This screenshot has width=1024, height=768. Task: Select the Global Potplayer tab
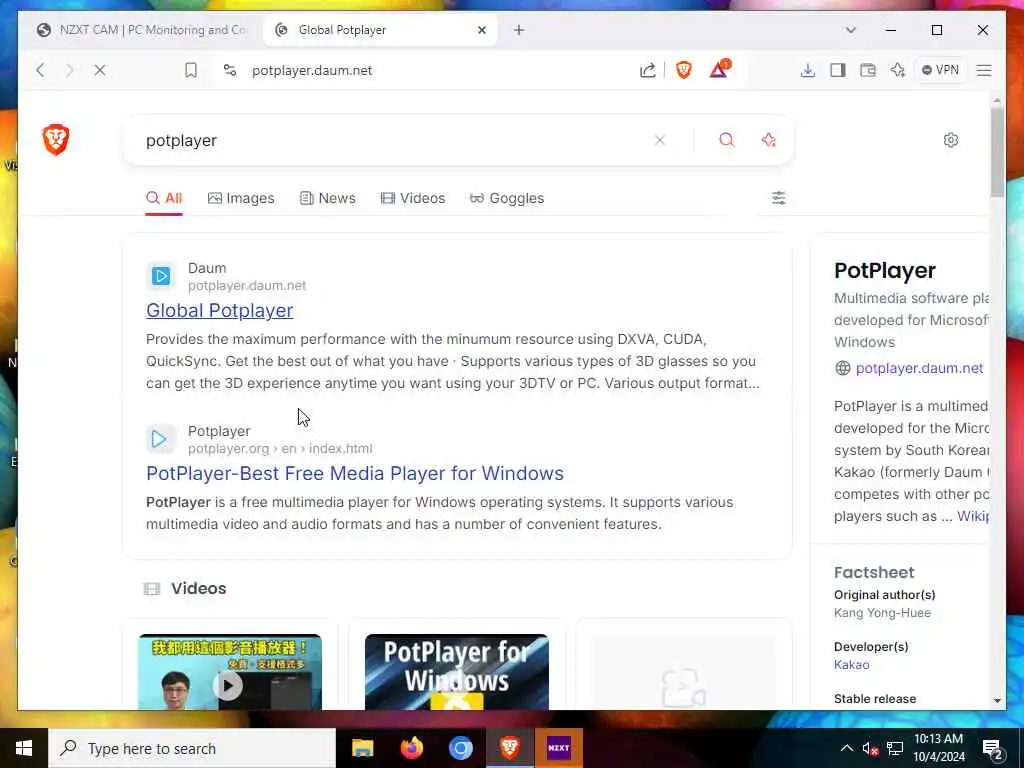click(x=380, y=30)
